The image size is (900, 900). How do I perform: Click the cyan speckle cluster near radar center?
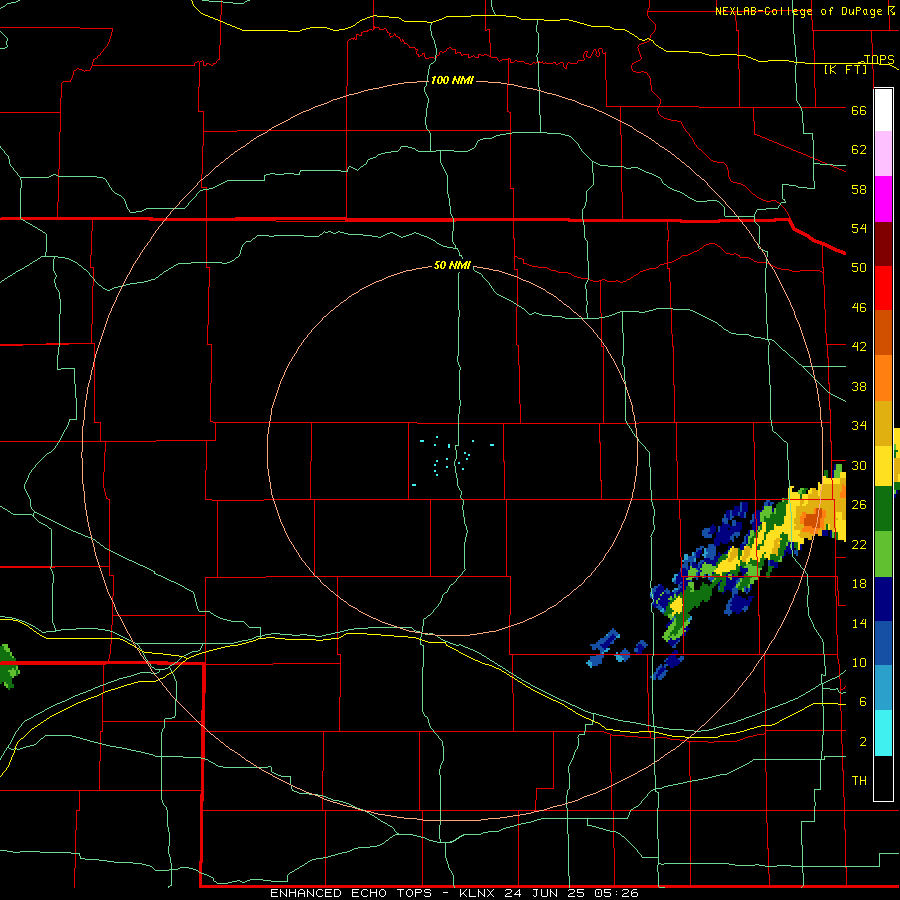pos(452,459)
